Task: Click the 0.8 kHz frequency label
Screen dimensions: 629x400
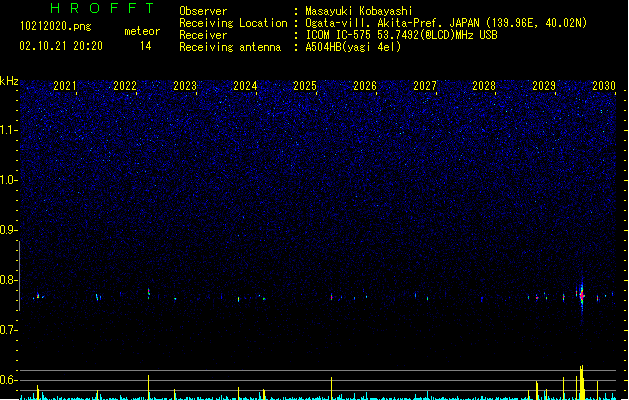Action: tap(8, 280)
